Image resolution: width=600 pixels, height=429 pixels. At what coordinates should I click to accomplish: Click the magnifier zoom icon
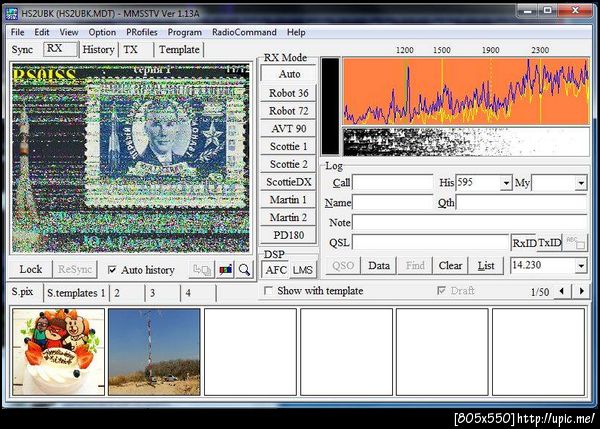click(244, 270)
